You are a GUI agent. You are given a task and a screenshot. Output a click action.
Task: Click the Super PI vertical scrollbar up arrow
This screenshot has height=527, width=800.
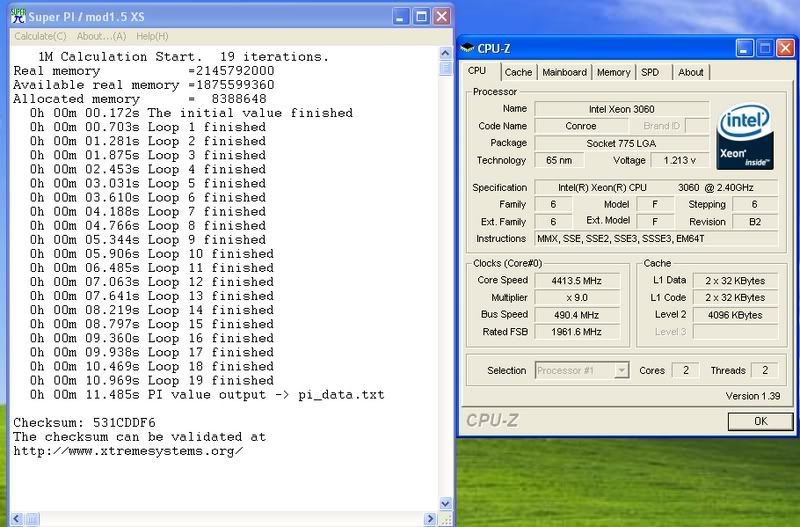click(445, 53)
